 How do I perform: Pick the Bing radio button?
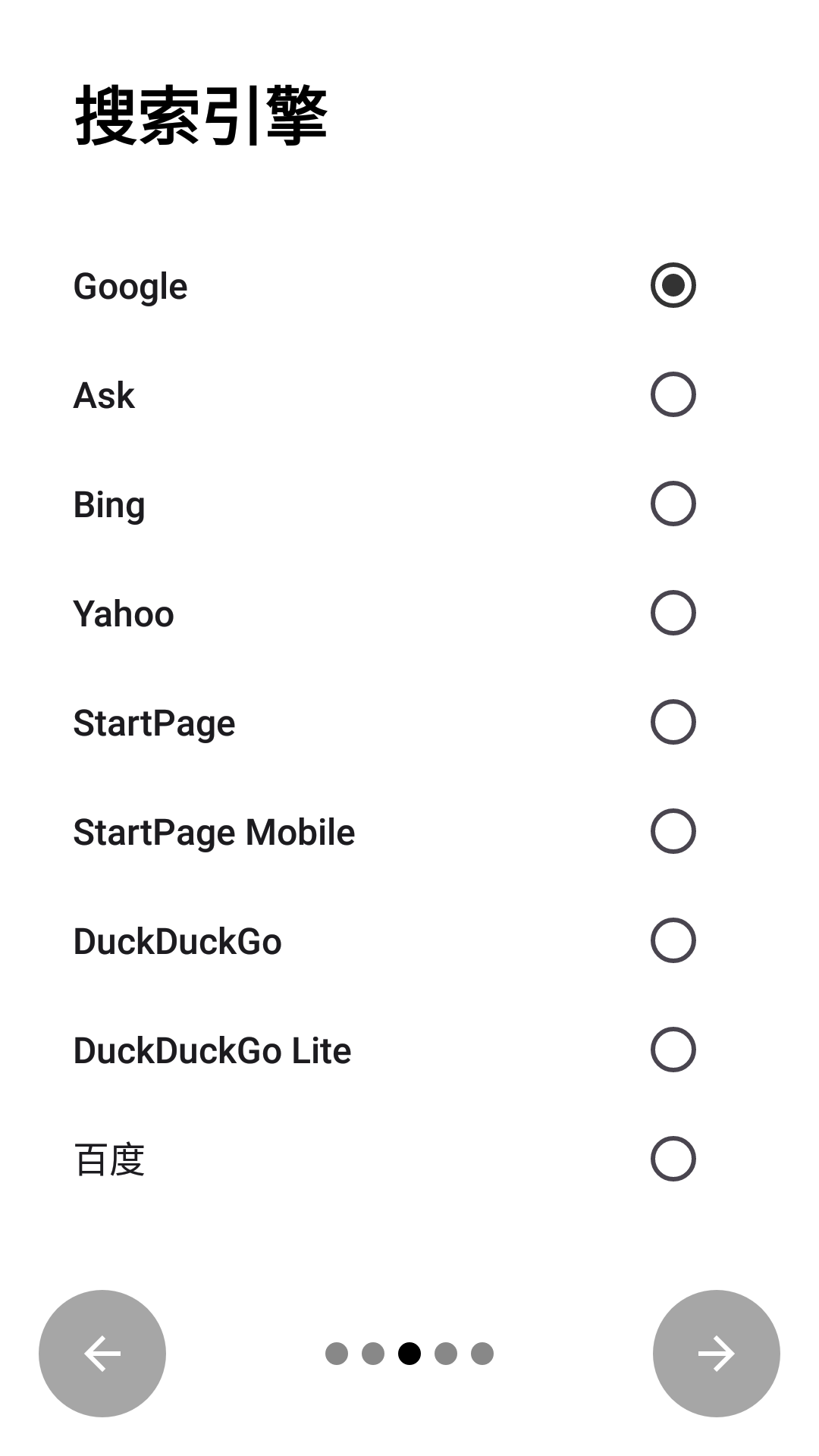pos(673,504)
